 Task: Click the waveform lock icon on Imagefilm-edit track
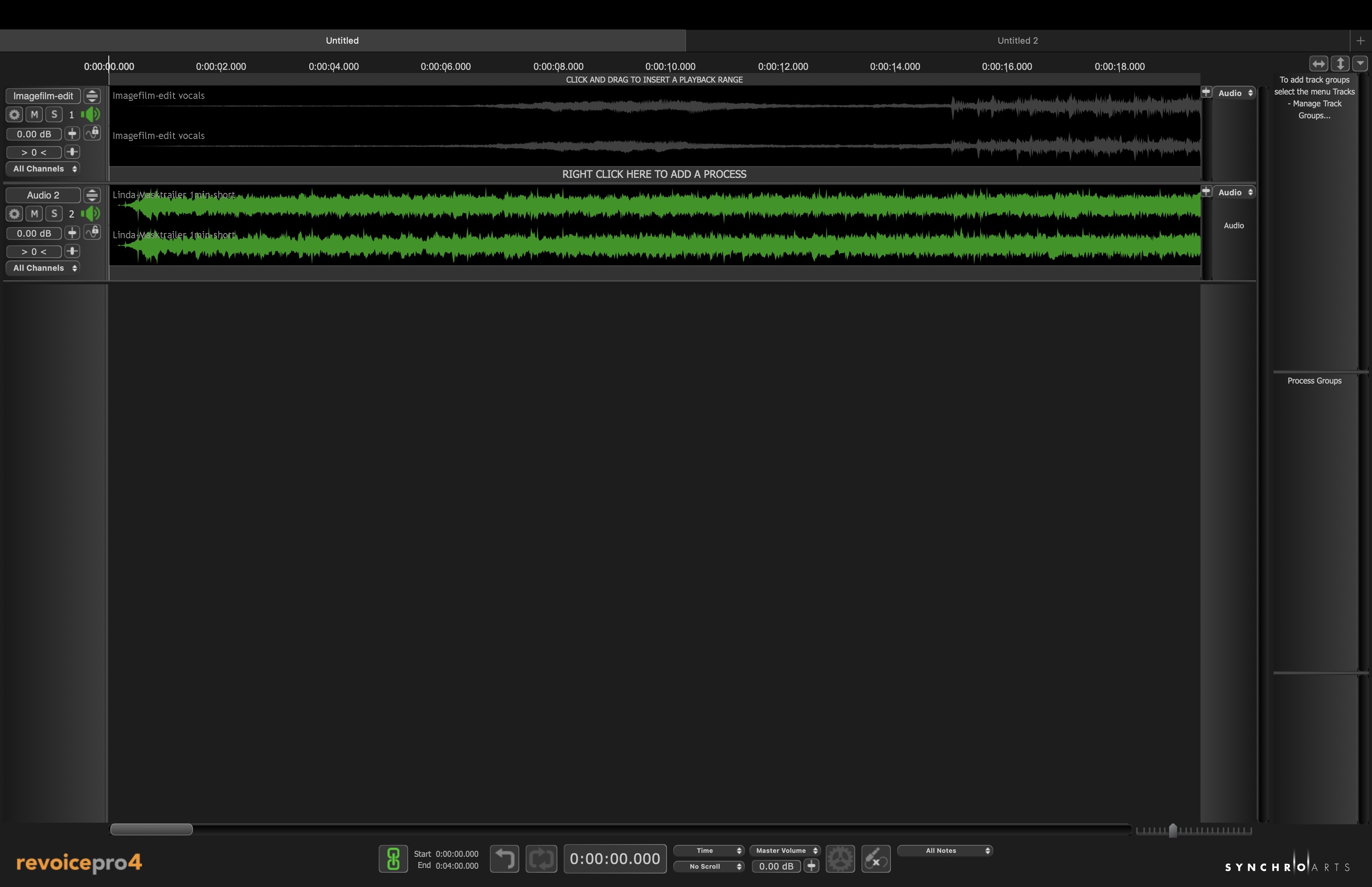(92, 133)
